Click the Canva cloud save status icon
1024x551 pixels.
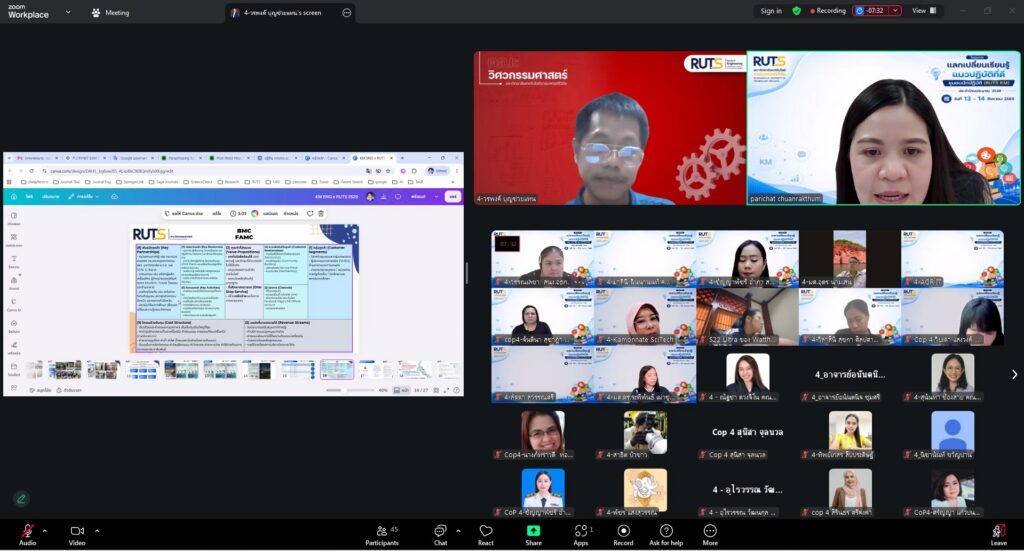click(114, 197)
